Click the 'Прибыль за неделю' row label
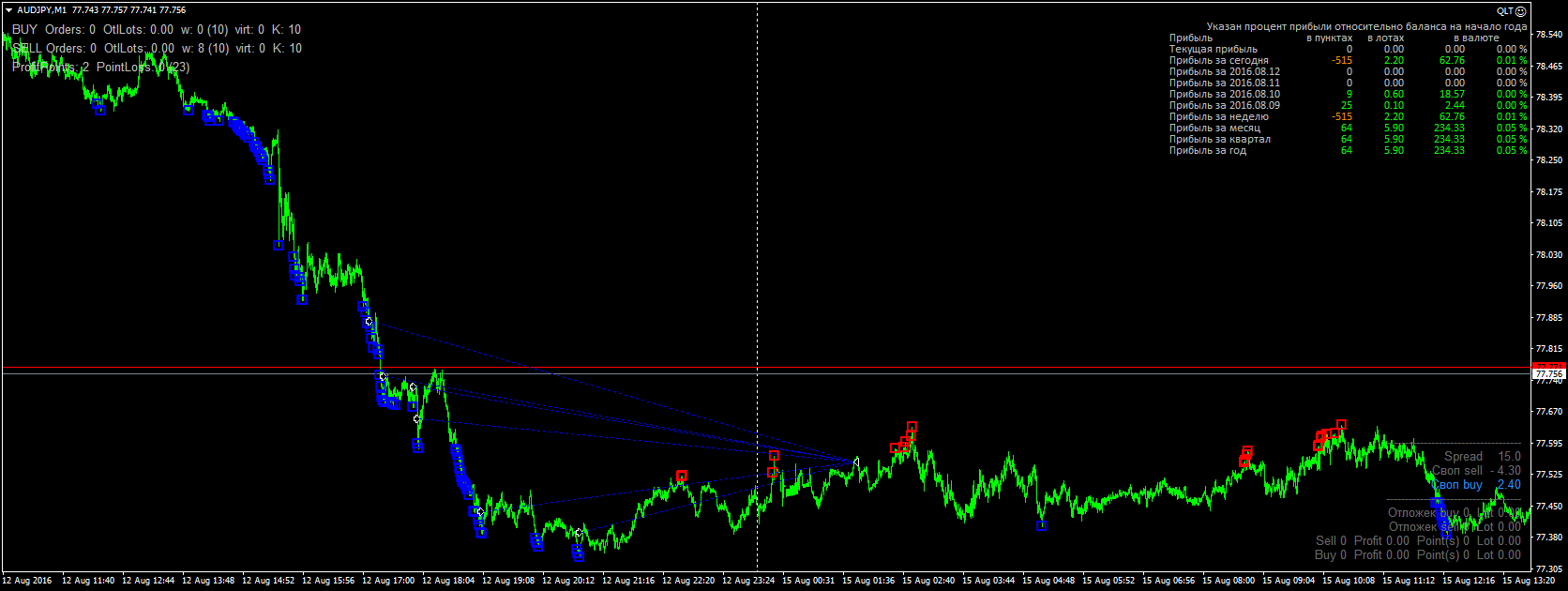 1218,116
